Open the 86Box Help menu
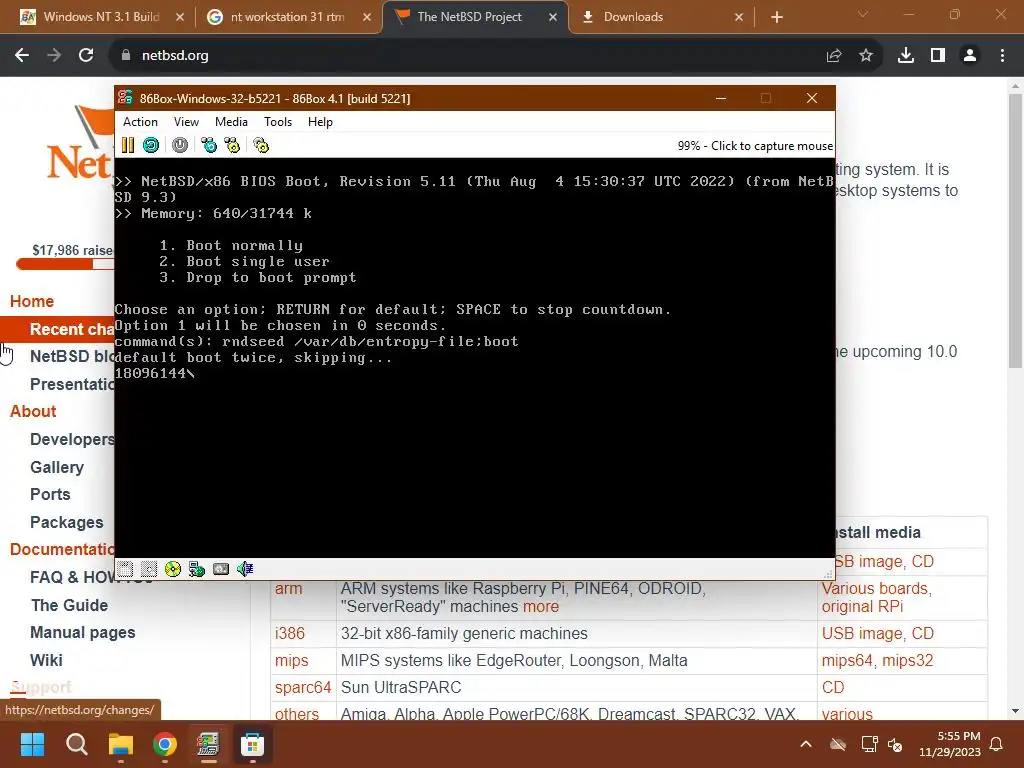Viewport: 1024px width, 768px height. (320, 121)
